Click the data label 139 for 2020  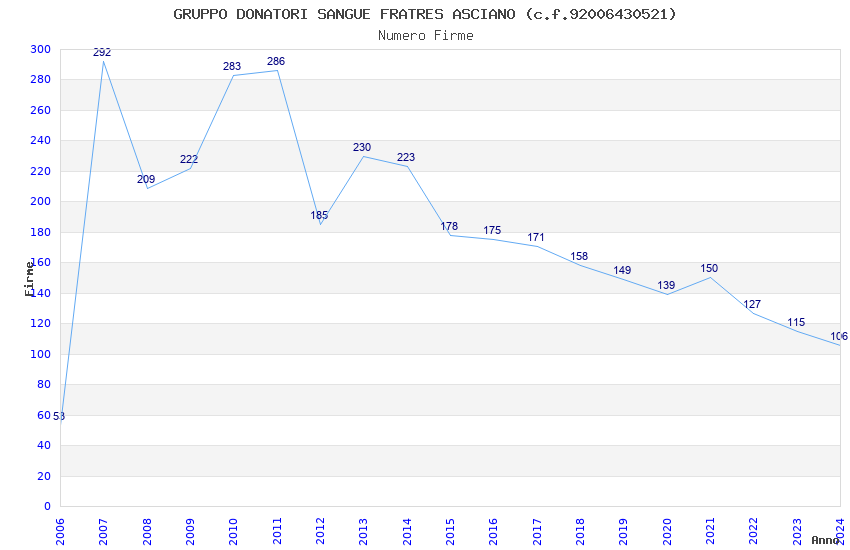point(666,286)
